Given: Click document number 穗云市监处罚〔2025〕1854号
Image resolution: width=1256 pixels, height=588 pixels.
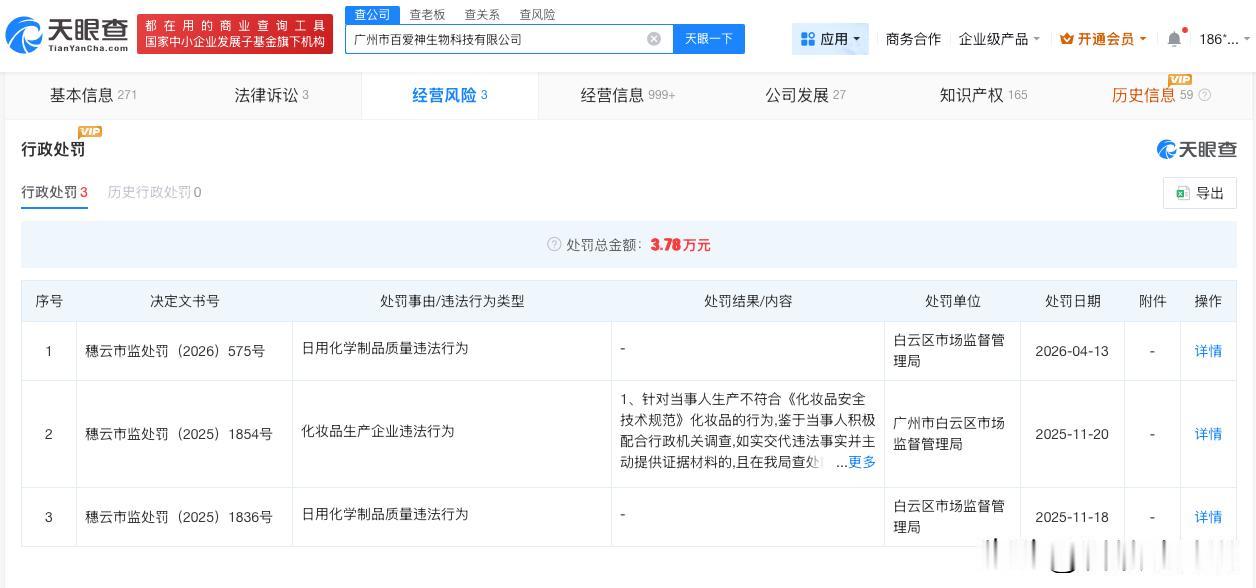Looking at the screenshot, I should point(179,434).
